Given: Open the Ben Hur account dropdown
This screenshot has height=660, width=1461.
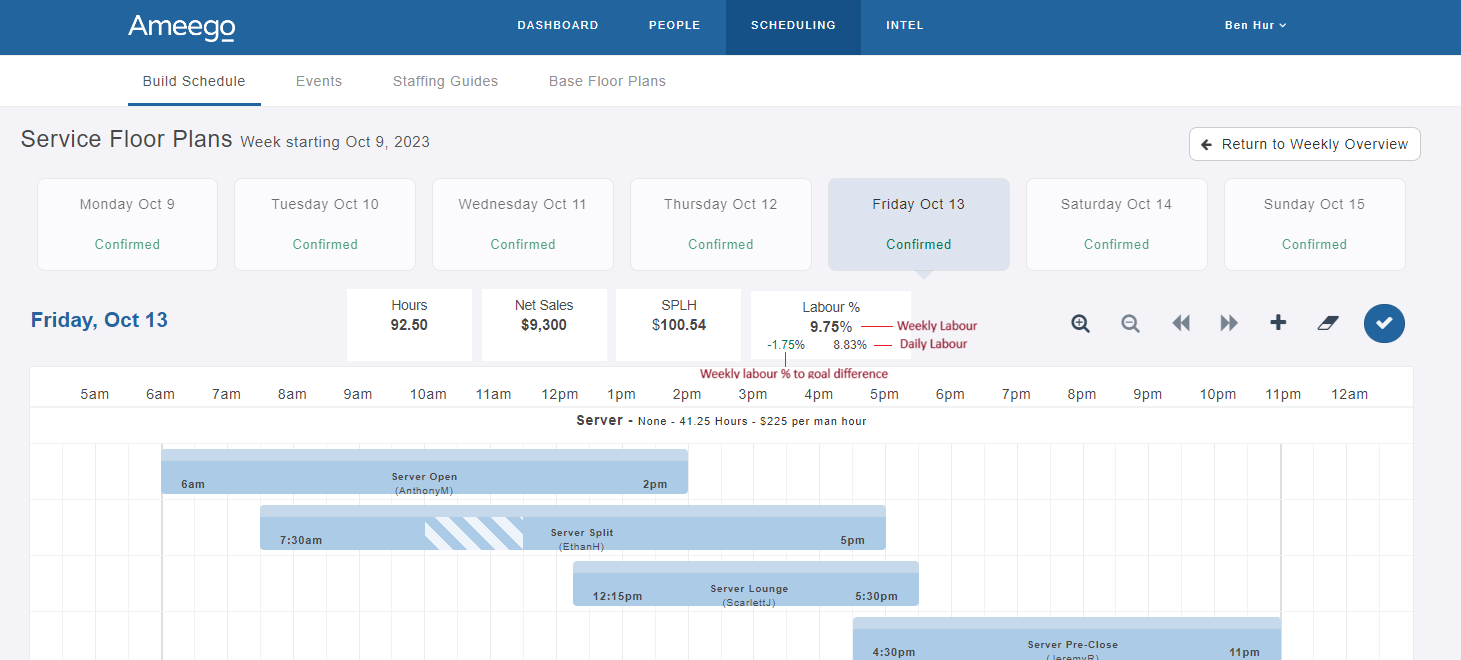Looking at the screenshot, I should (1255, 25).
